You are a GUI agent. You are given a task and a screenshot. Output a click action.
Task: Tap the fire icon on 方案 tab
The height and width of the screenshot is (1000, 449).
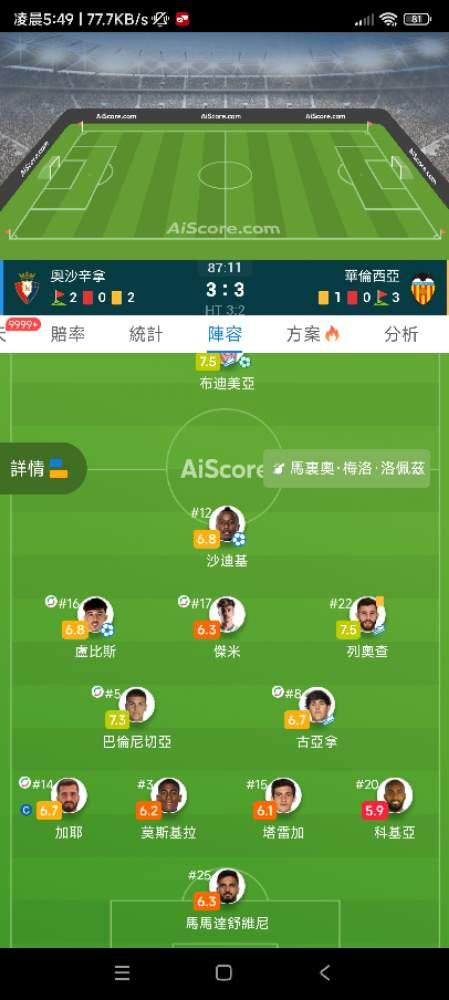click(332, 334)
